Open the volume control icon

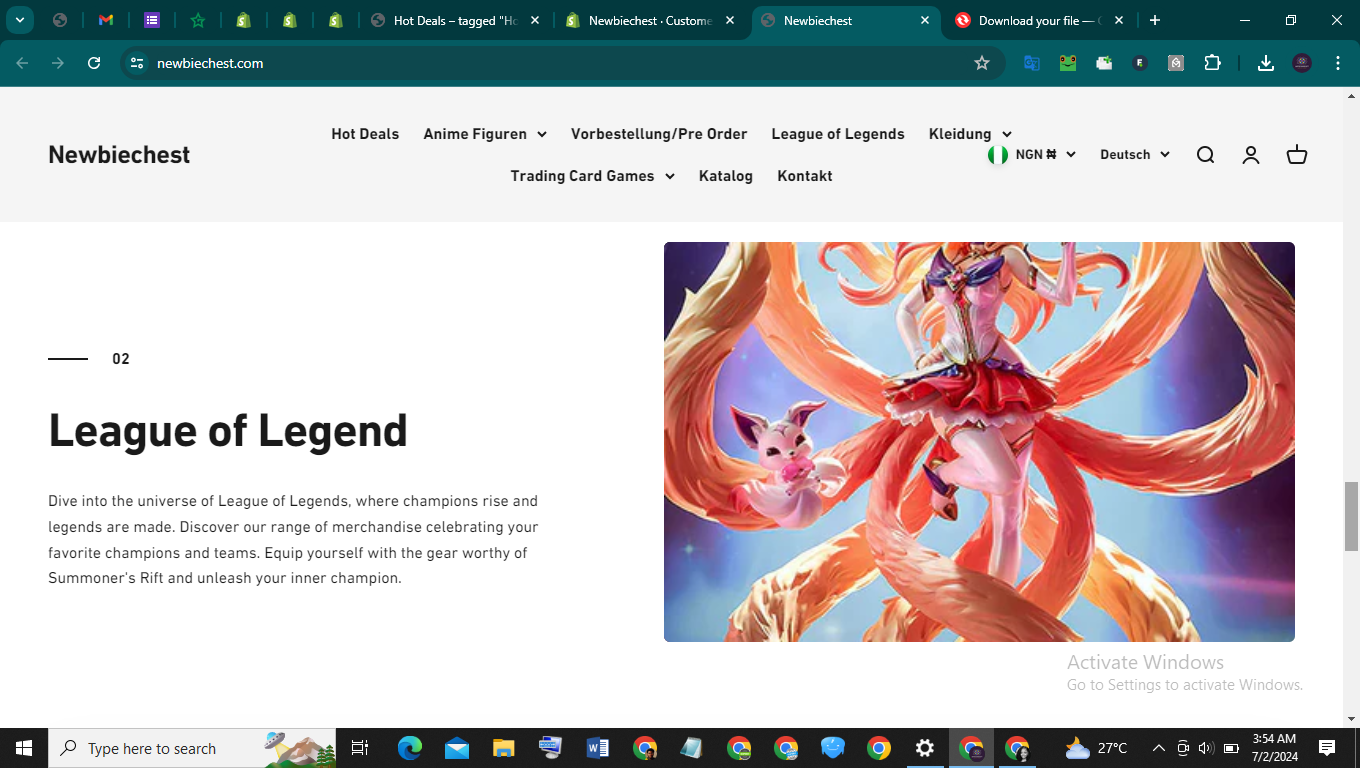point(1204,748)
